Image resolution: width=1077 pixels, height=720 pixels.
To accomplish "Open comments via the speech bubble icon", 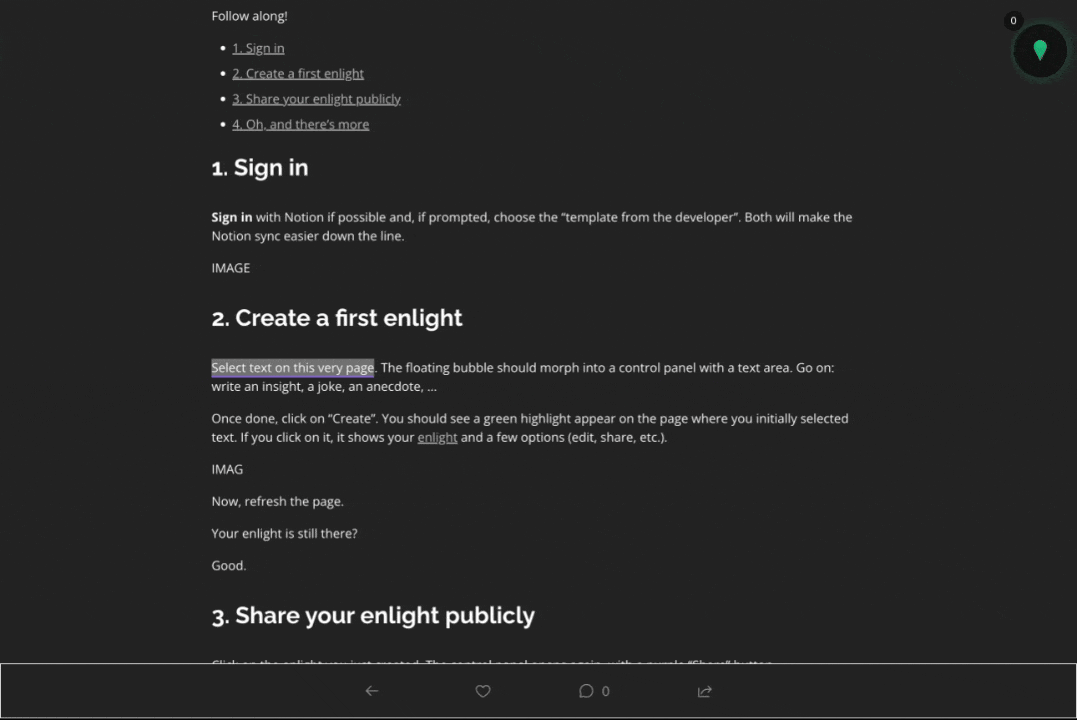I will tap(586, 691).
